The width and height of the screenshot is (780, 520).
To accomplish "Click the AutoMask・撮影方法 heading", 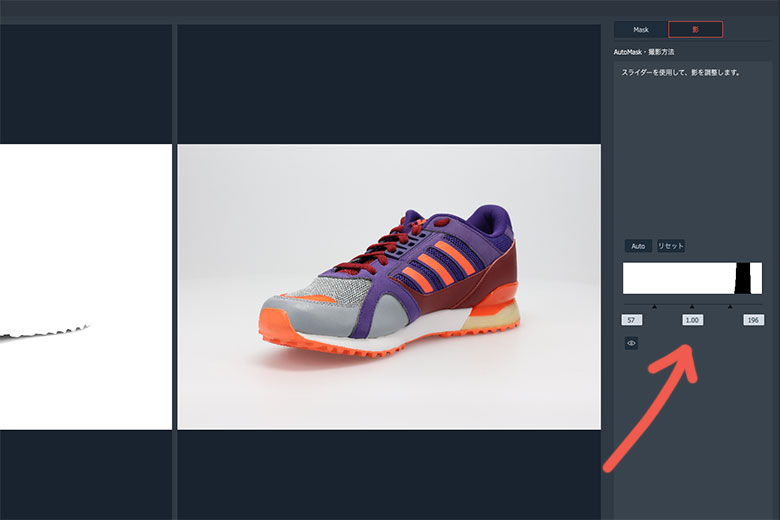I will 645,52.
